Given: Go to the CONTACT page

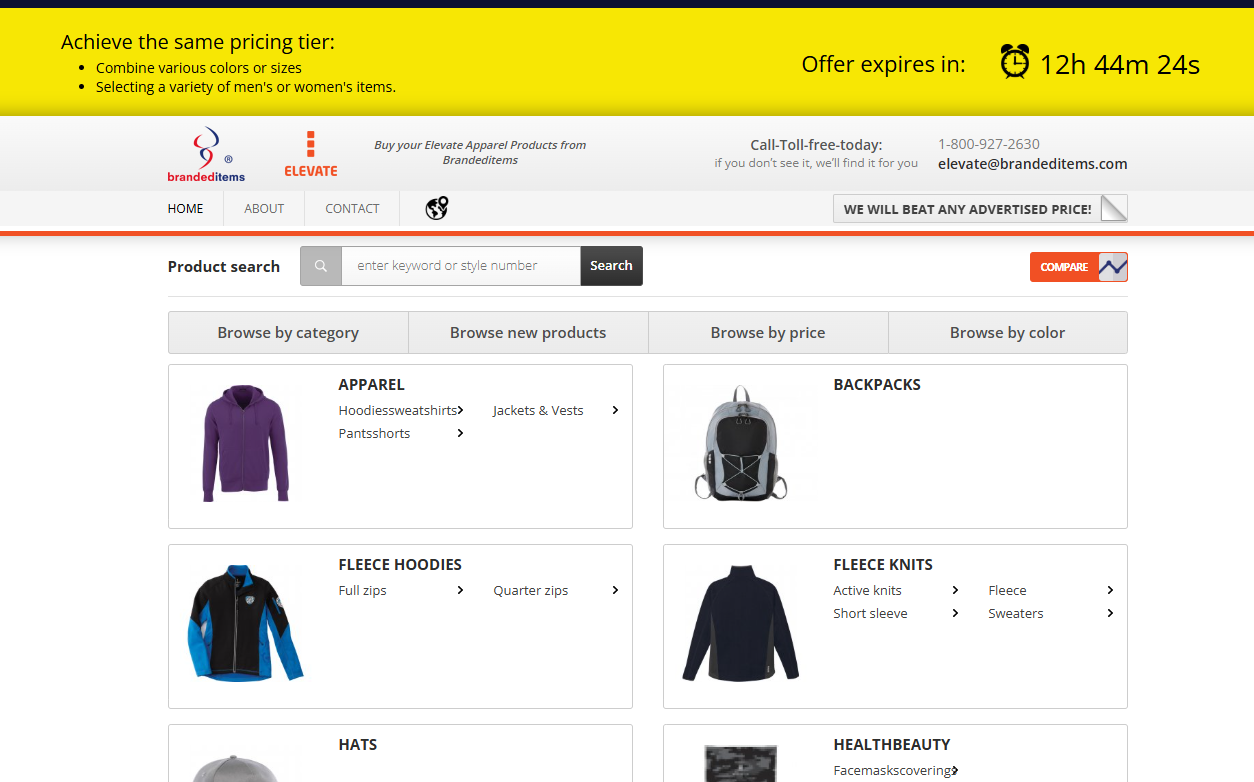Looking at the screenshot, I should pos(352,209).
